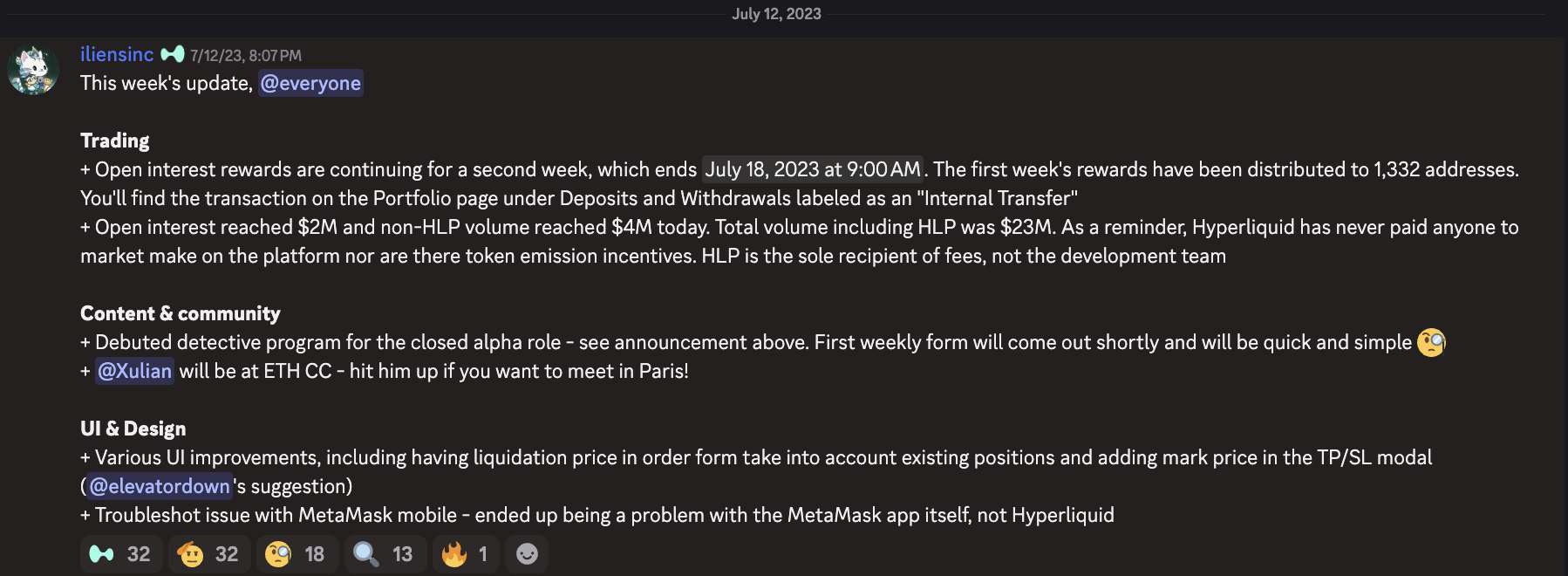This screenshot has height=576, width=1568.
Task: Click the Content & community heading
Action: point(181,313)
